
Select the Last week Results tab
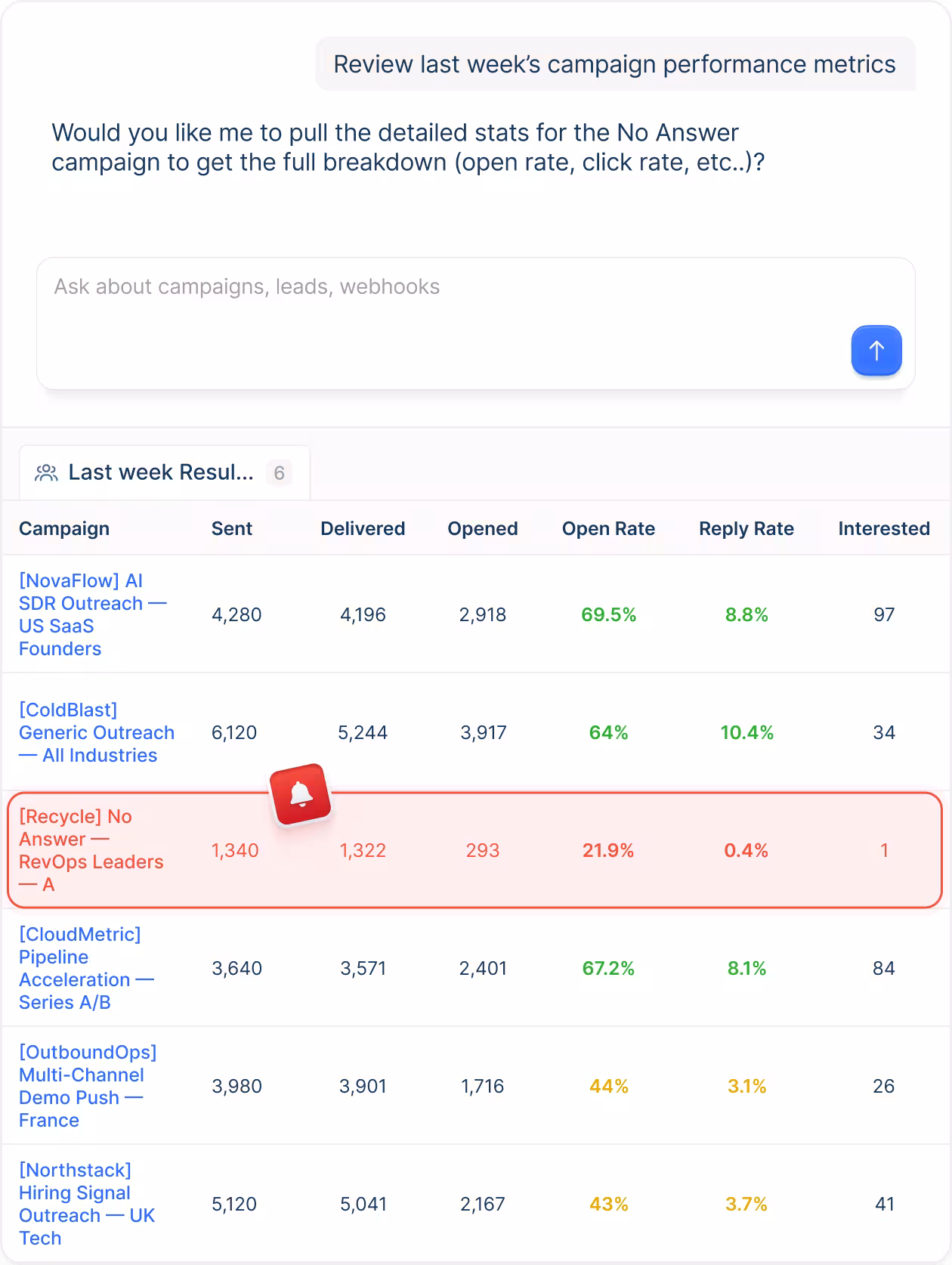(x=165, y=473)
